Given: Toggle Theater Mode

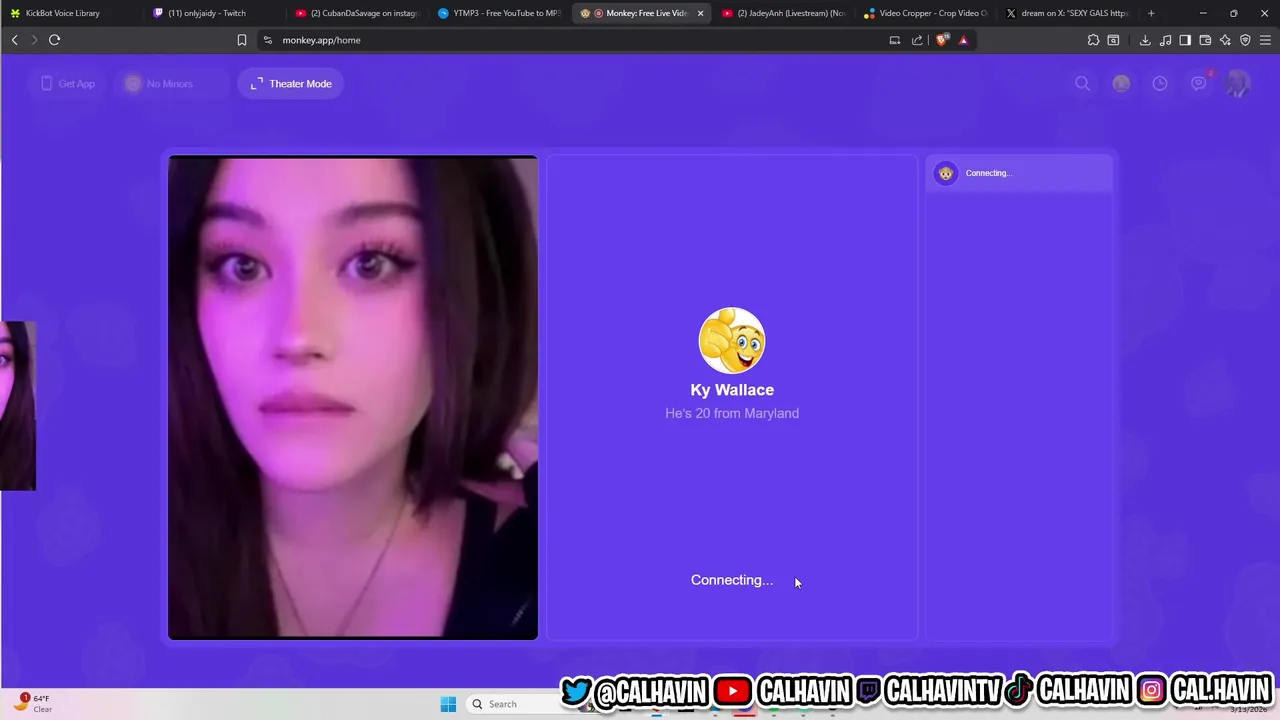Looking at the screenshot, I should tap(291, 83).
